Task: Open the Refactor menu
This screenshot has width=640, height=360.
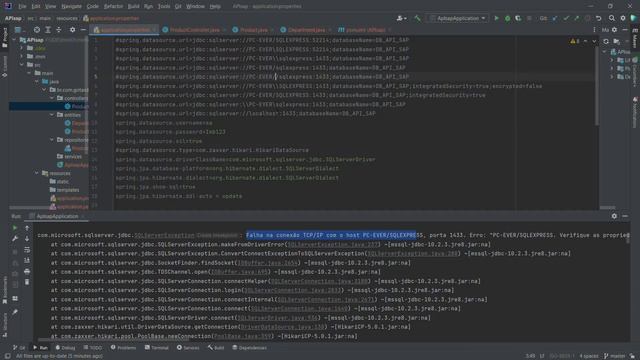Action: pos(113,6)
